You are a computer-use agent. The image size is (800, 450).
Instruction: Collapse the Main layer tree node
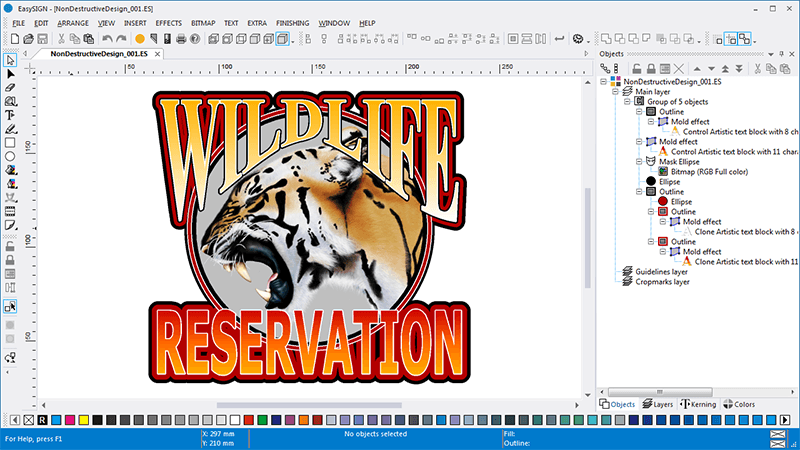pyautogui.click(x=615, y=91)
